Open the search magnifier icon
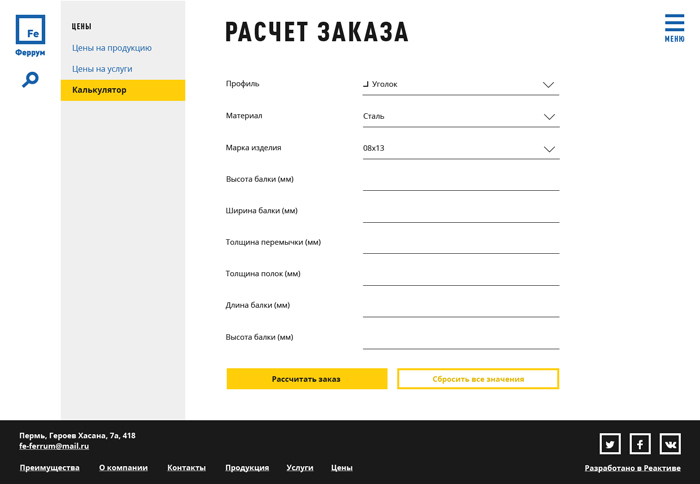The height and width of the screenshot is (484, 700). click(30, 79)
